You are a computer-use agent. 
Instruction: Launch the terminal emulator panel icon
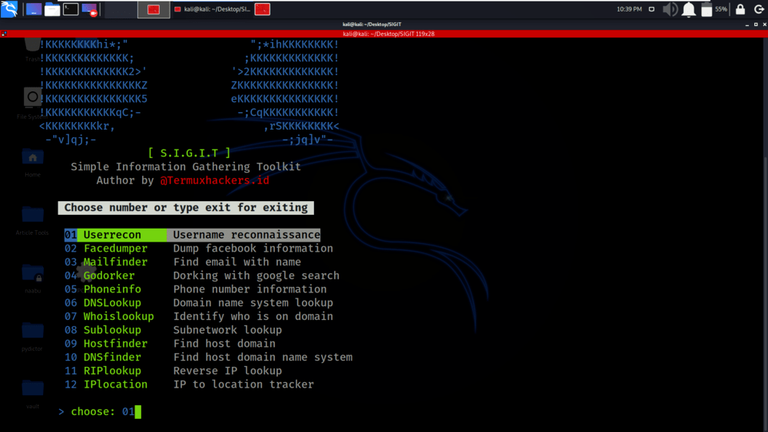[x=71, y=9]
